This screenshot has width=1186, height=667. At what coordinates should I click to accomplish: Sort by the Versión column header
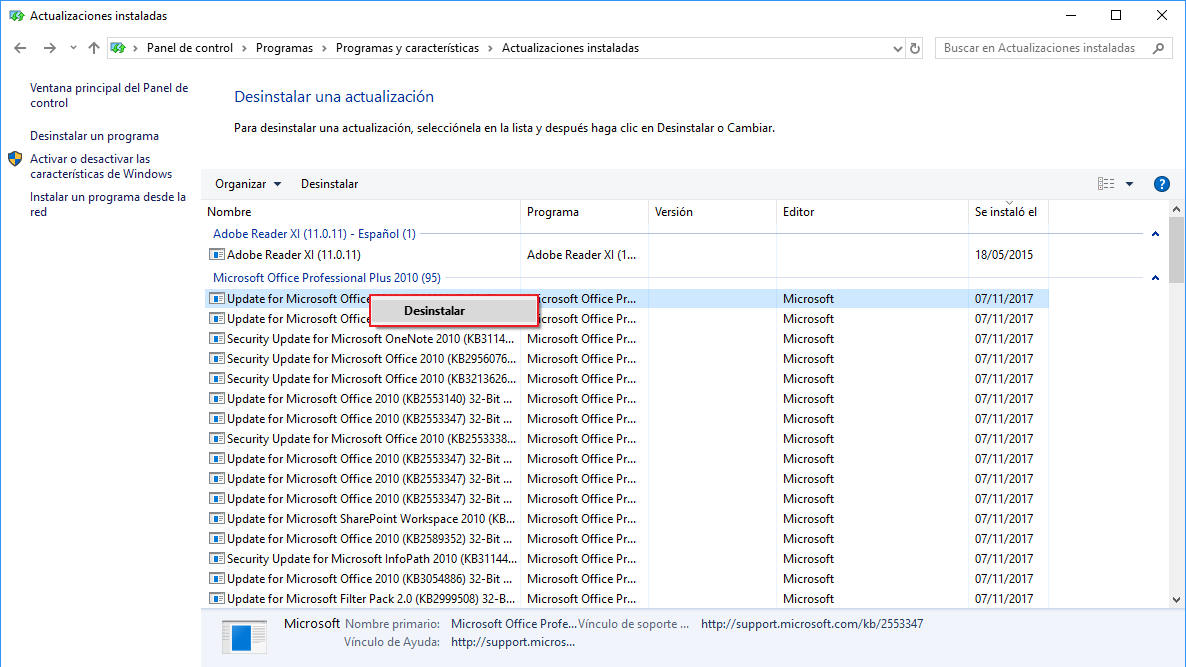pos(713,212)
